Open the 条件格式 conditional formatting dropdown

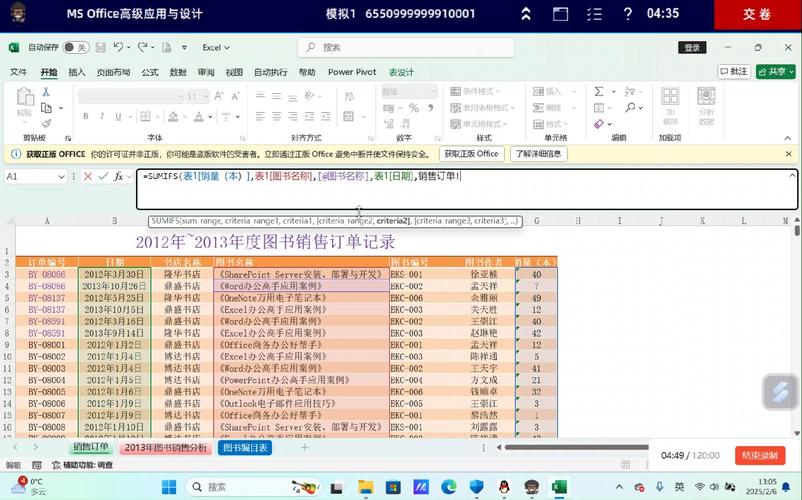(x=475, y=92)
